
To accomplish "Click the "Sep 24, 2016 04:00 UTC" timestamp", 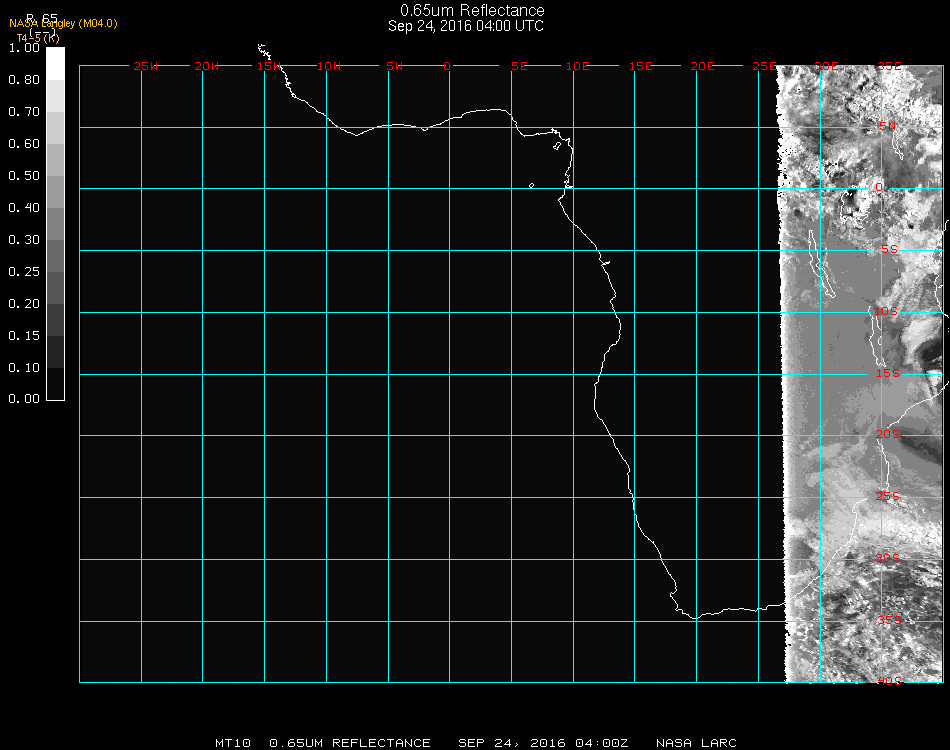I will [466, 26].
